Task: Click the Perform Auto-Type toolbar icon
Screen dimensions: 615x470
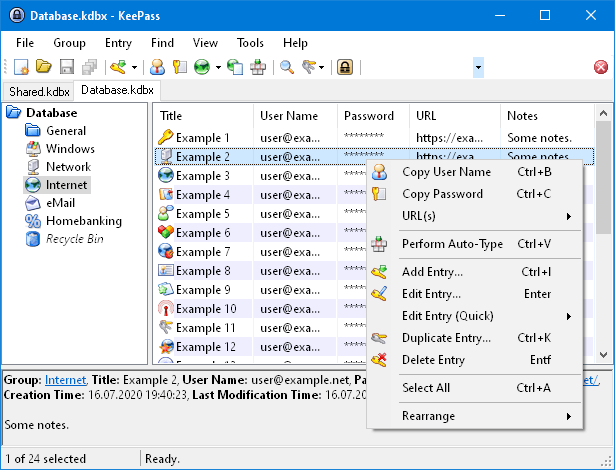Action: (x=258, y=67)
